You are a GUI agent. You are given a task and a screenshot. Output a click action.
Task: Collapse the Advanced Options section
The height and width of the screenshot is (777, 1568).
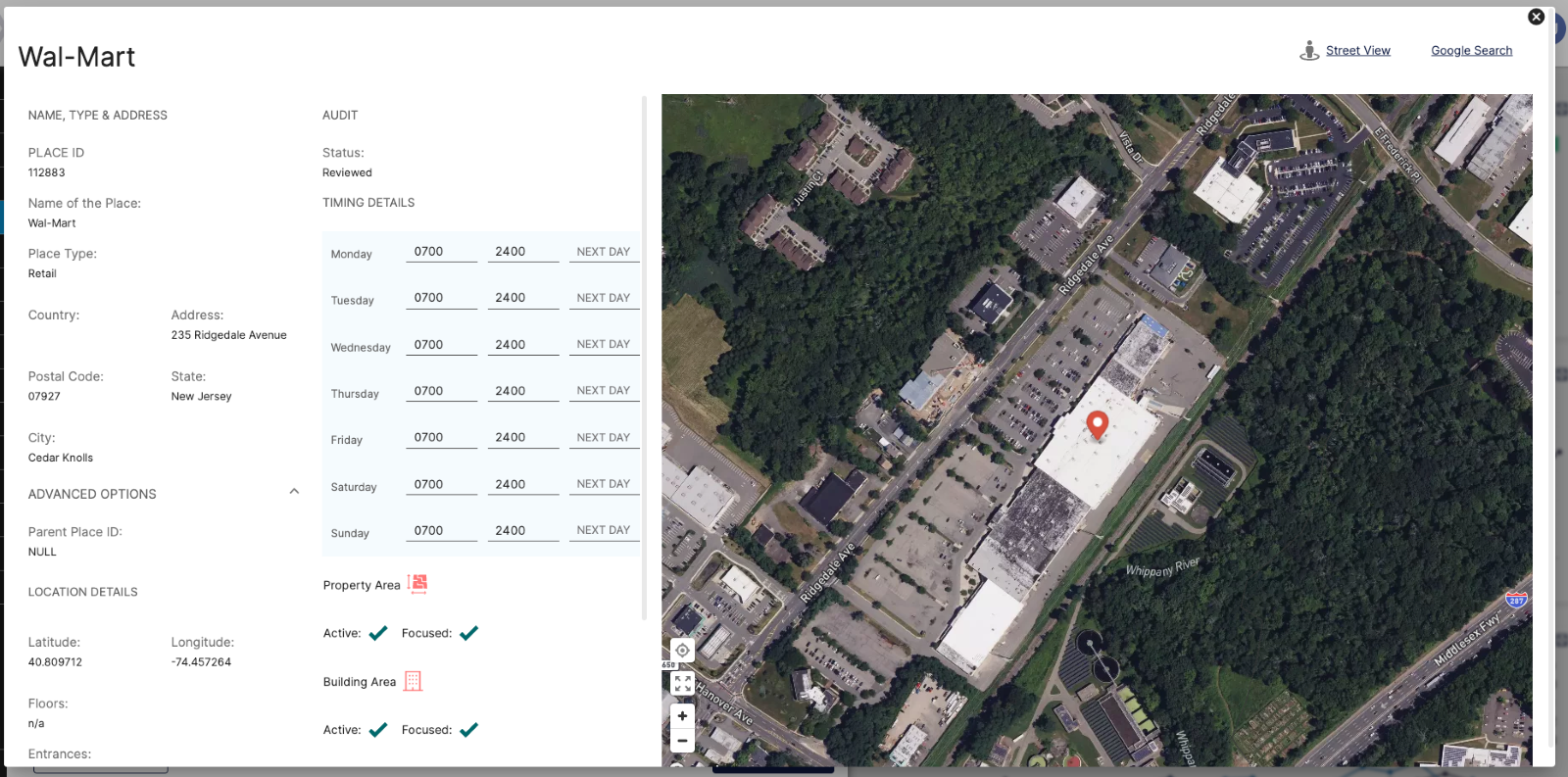click(x=294, y=492)
